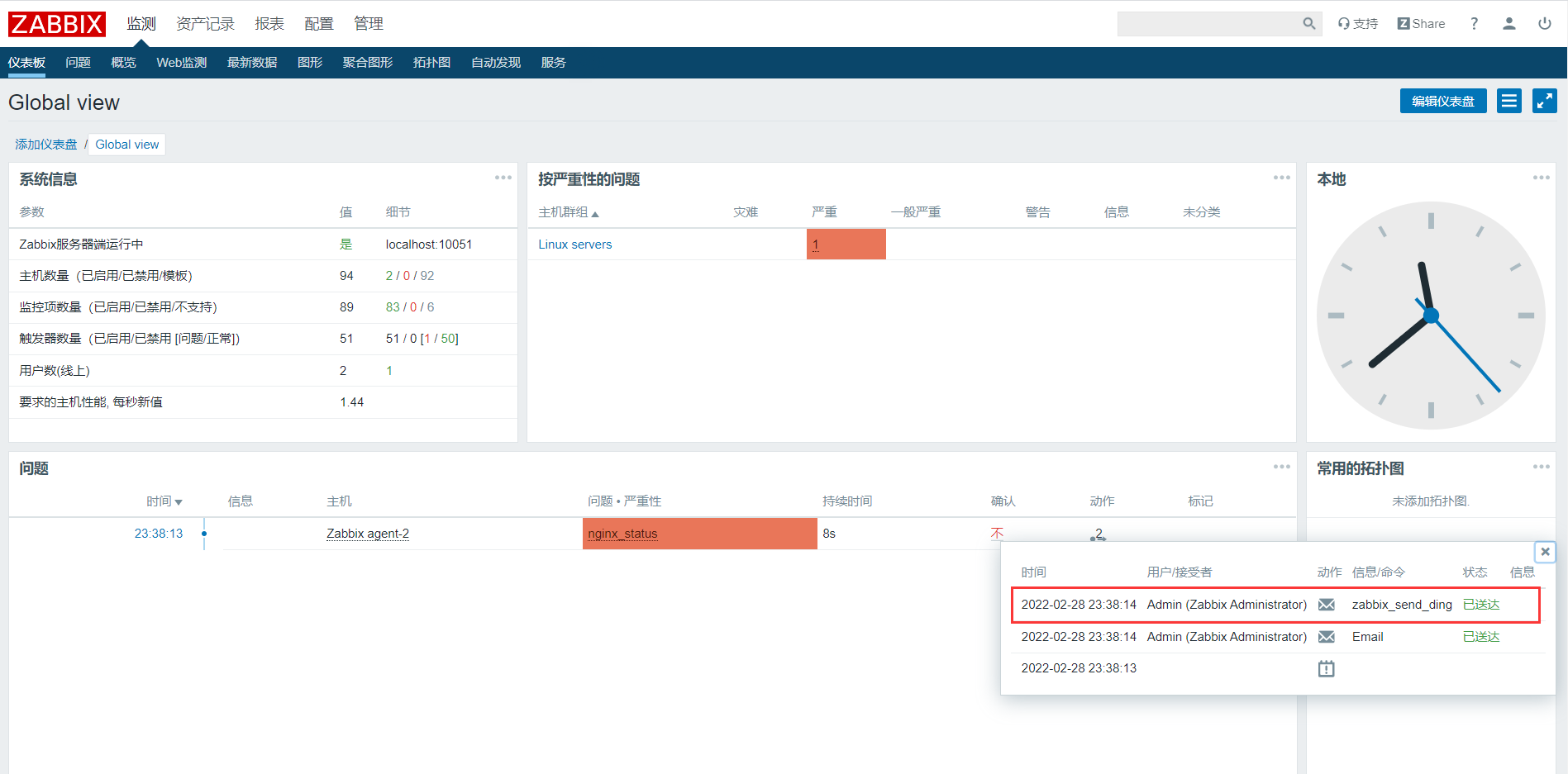Click the 1.44 performance value
This screenshot has width=1568, height=774.
coord(352,402)
